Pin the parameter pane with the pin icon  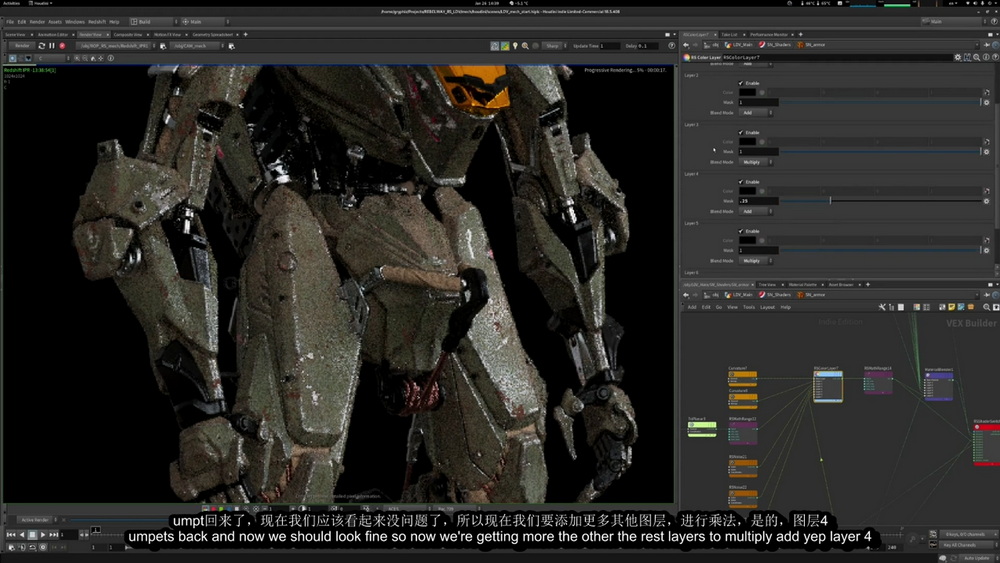click(x=987, y=45)
